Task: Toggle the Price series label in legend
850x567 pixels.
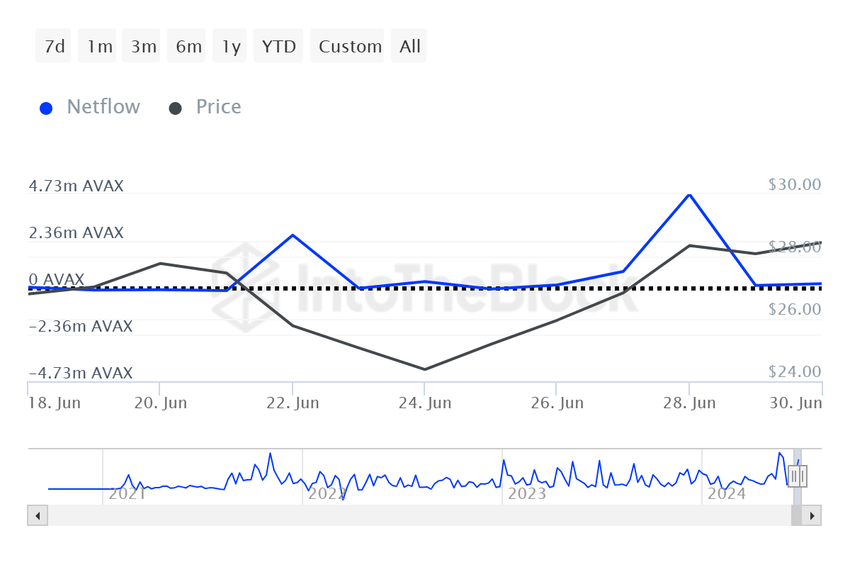Action: tap(218, 107)
